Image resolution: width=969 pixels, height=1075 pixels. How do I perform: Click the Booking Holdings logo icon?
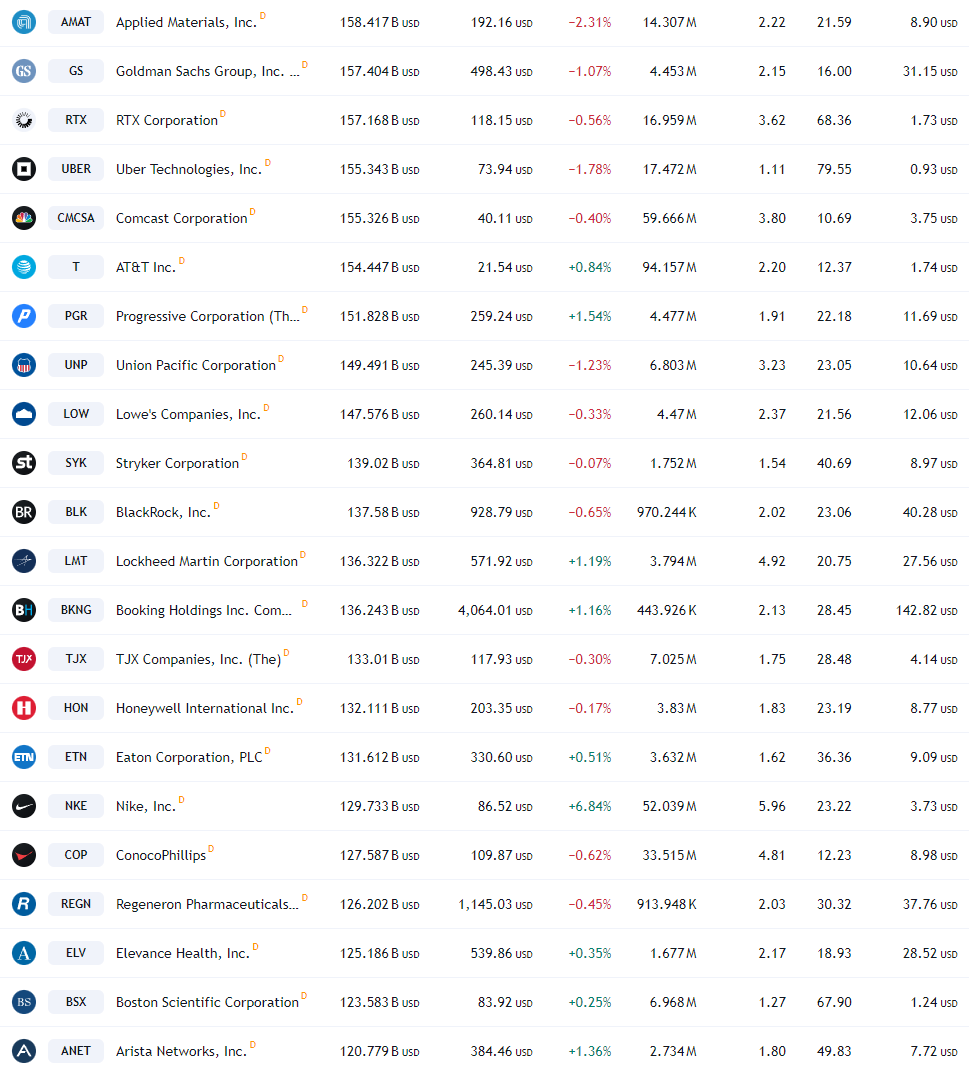24,610
